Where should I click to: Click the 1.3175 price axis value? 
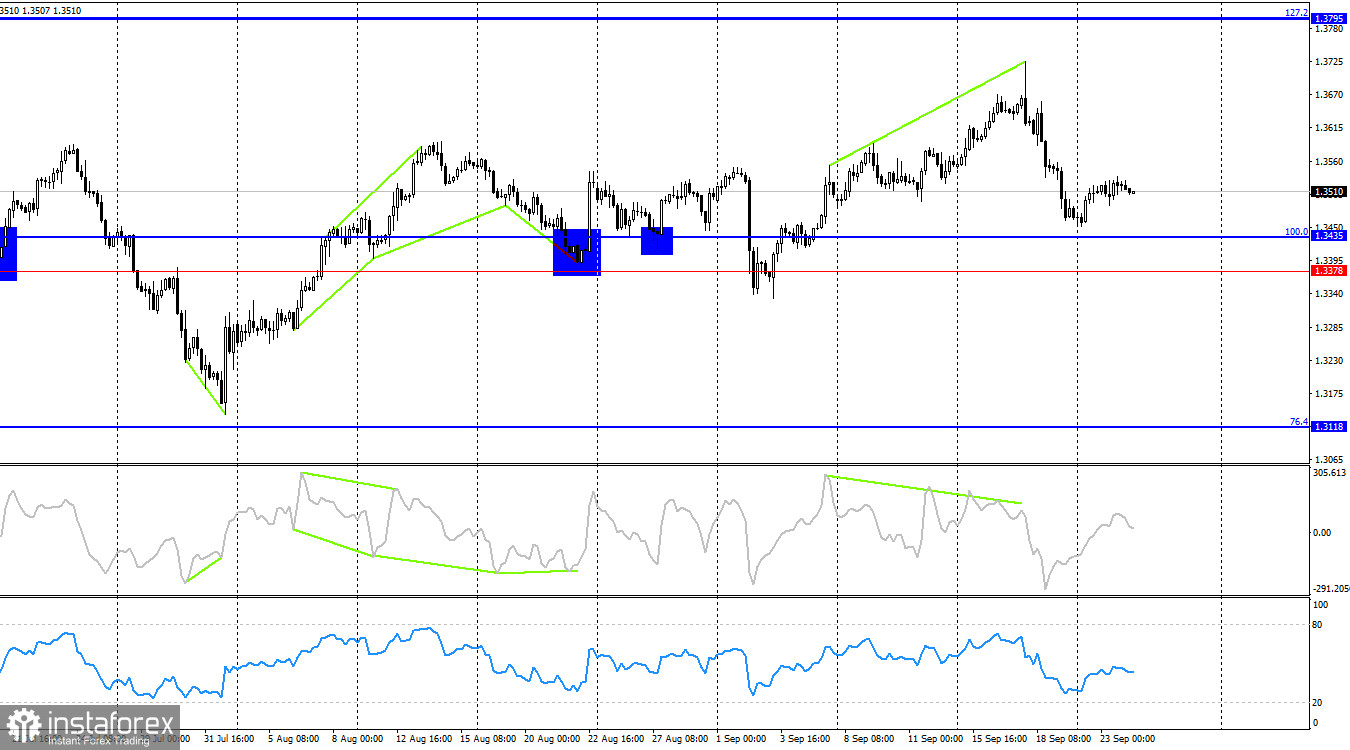(1330, 393)
